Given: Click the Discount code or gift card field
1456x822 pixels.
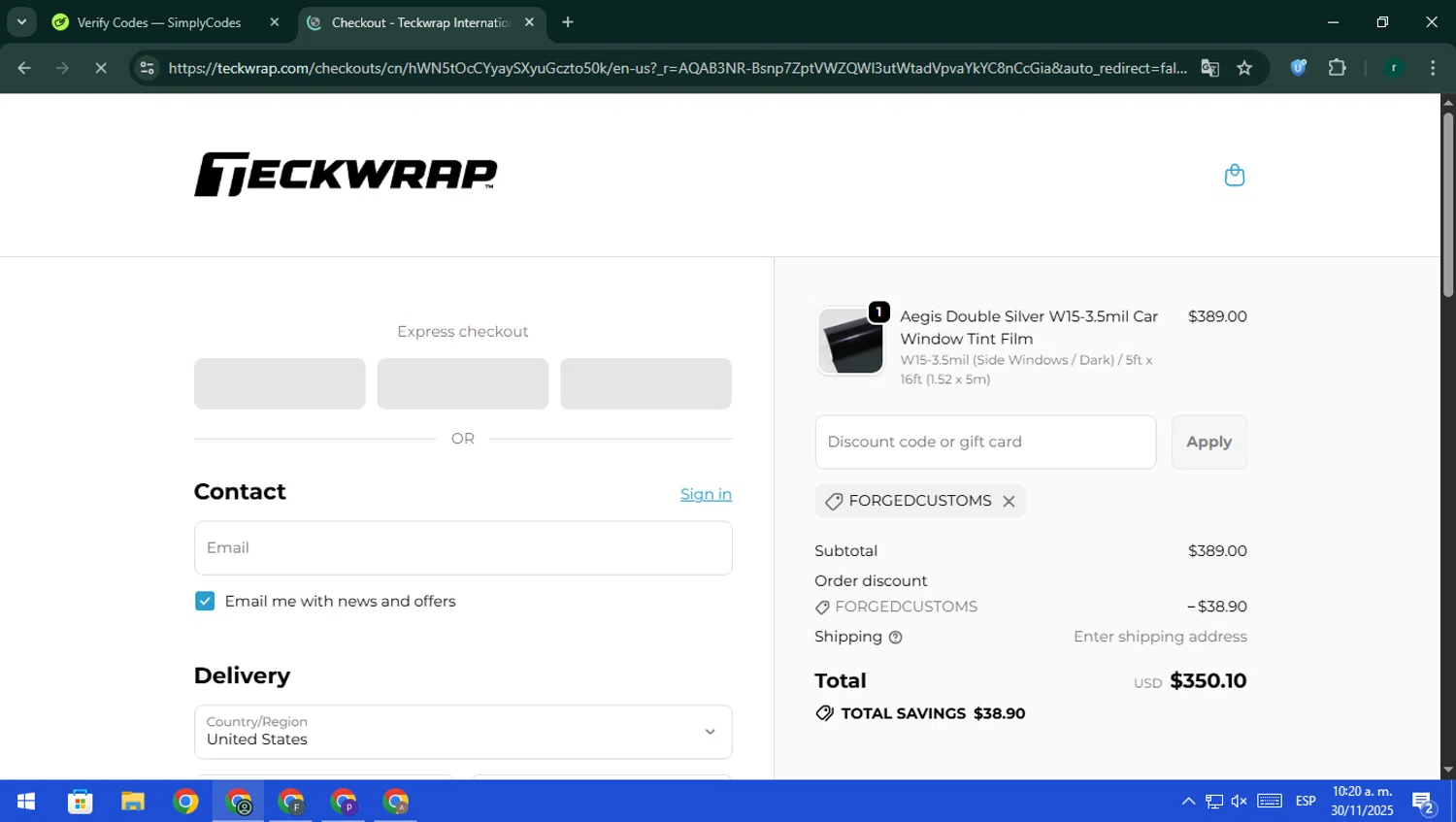Looking at the screenshot, I should tap(985, 442).
